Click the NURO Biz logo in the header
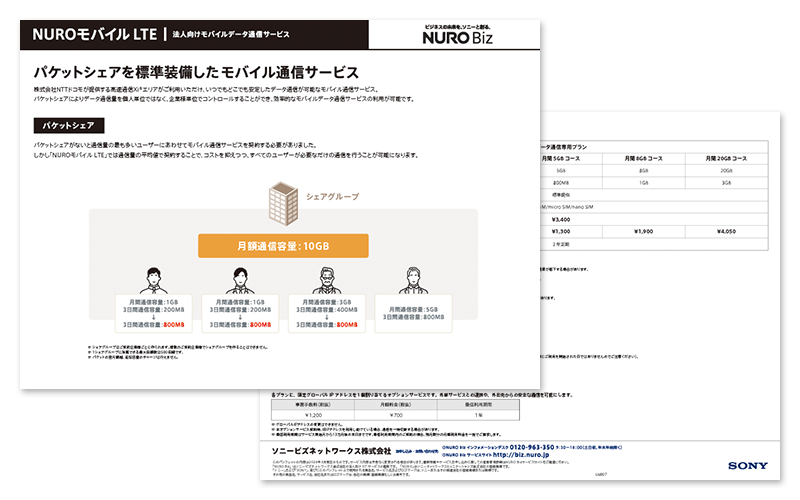 pos(457,35)
